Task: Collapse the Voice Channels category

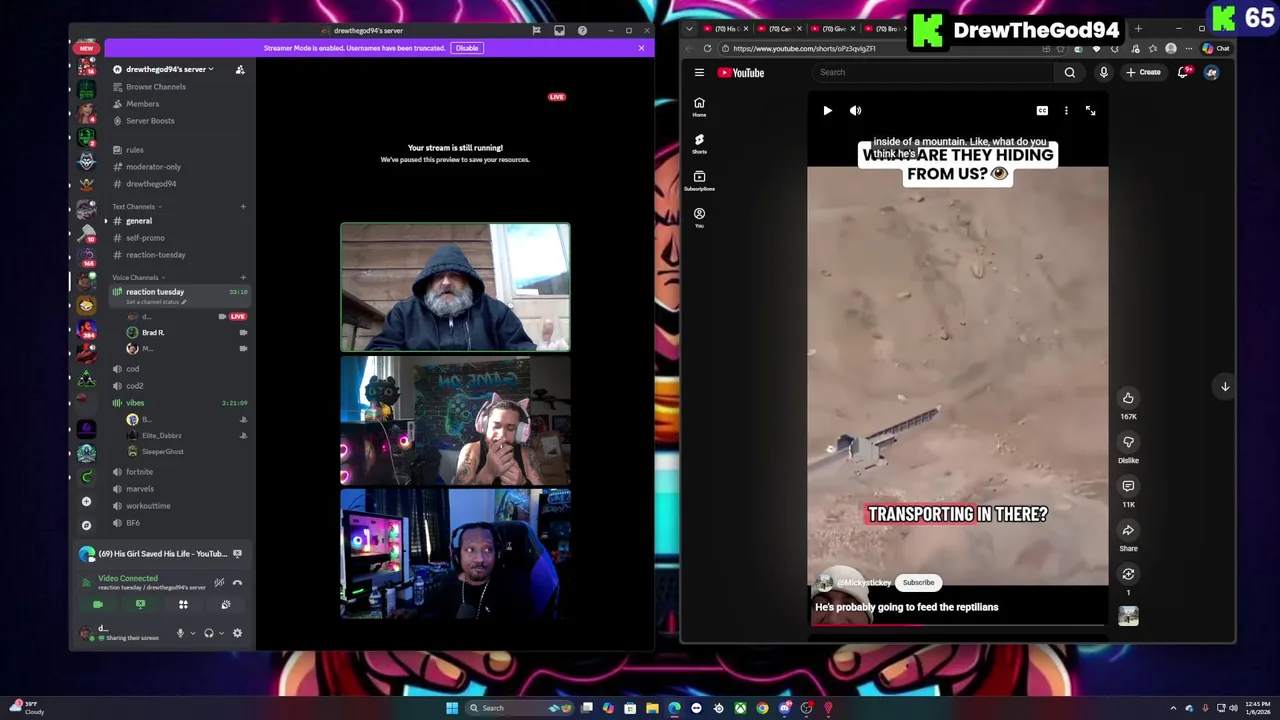Action: (139, 277)
